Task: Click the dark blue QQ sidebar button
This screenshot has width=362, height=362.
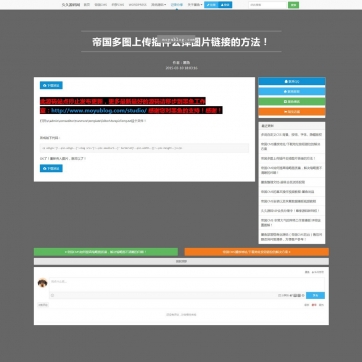Action: click(292, 81)
